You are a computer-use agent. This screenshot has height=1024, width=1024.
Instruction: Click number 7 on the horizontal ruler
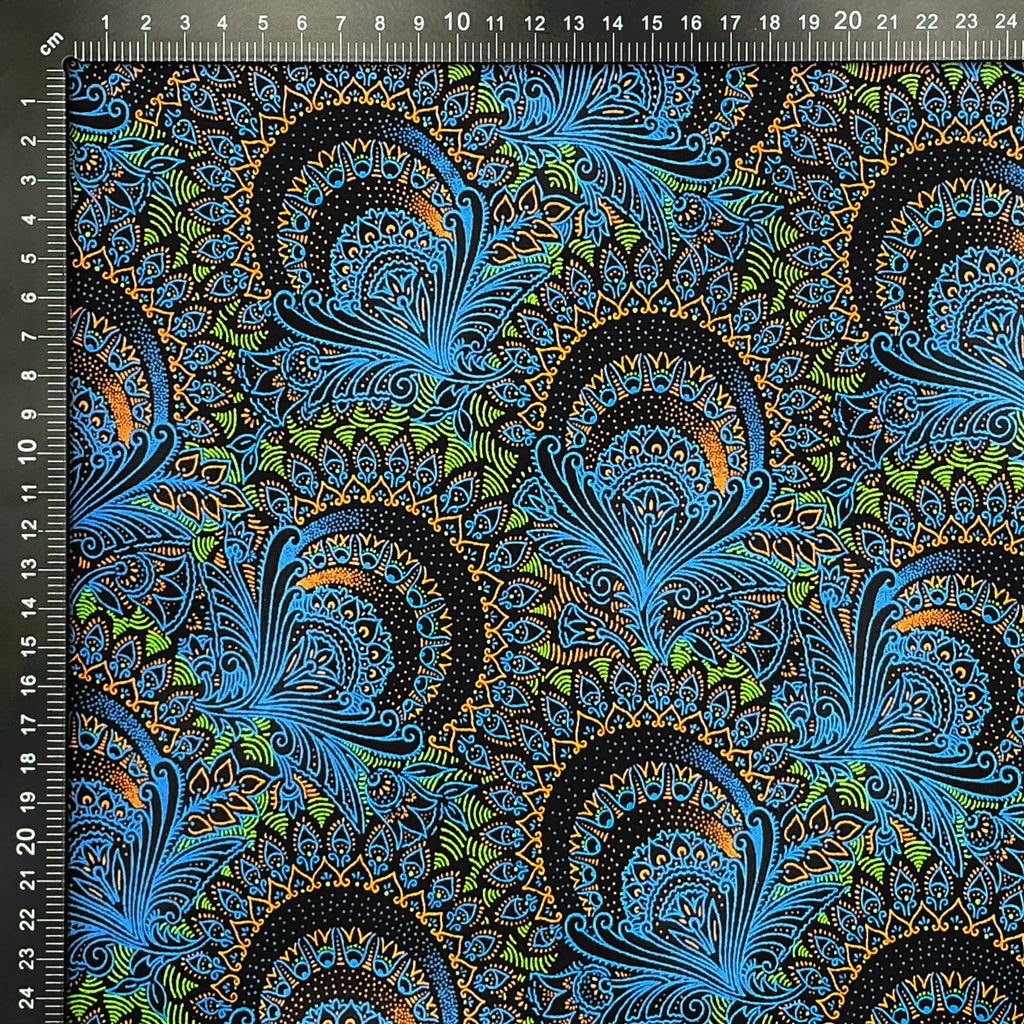341,24
